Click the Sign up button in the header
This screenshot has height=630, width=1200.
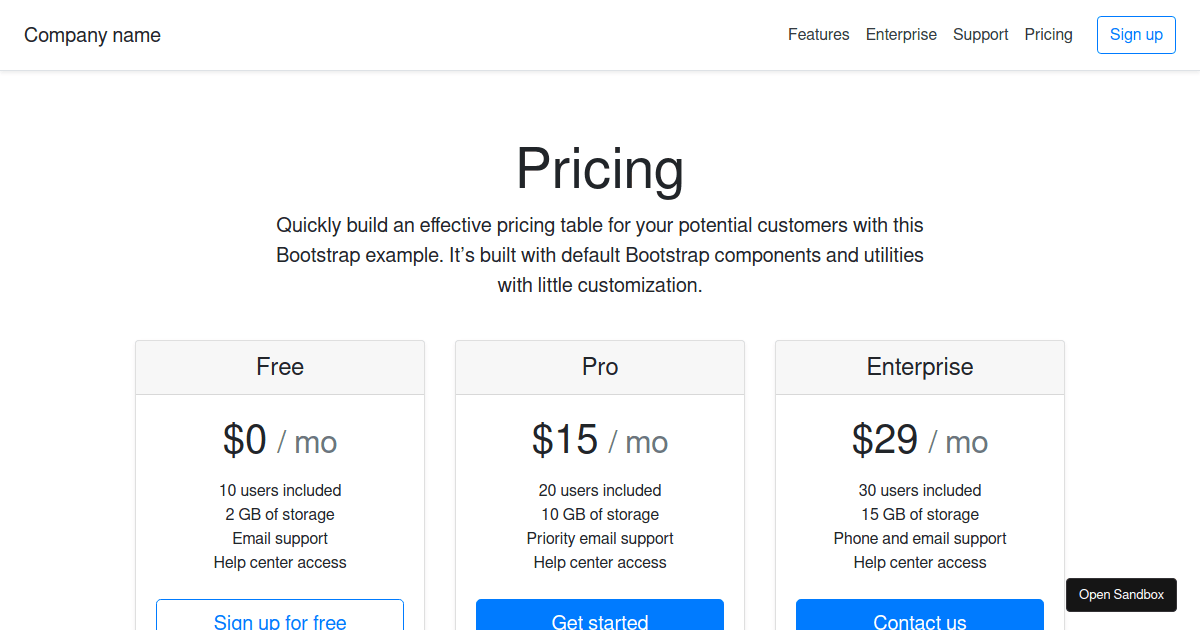(x=1136, y=34)
